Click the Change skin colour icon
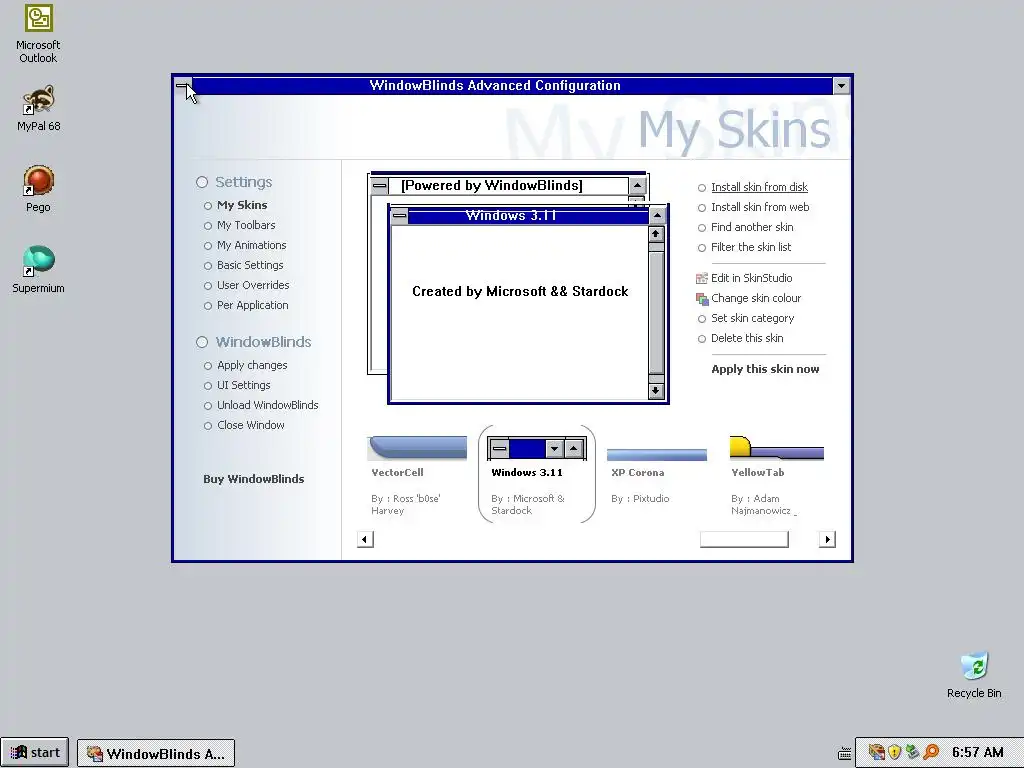 click(701, 298)
